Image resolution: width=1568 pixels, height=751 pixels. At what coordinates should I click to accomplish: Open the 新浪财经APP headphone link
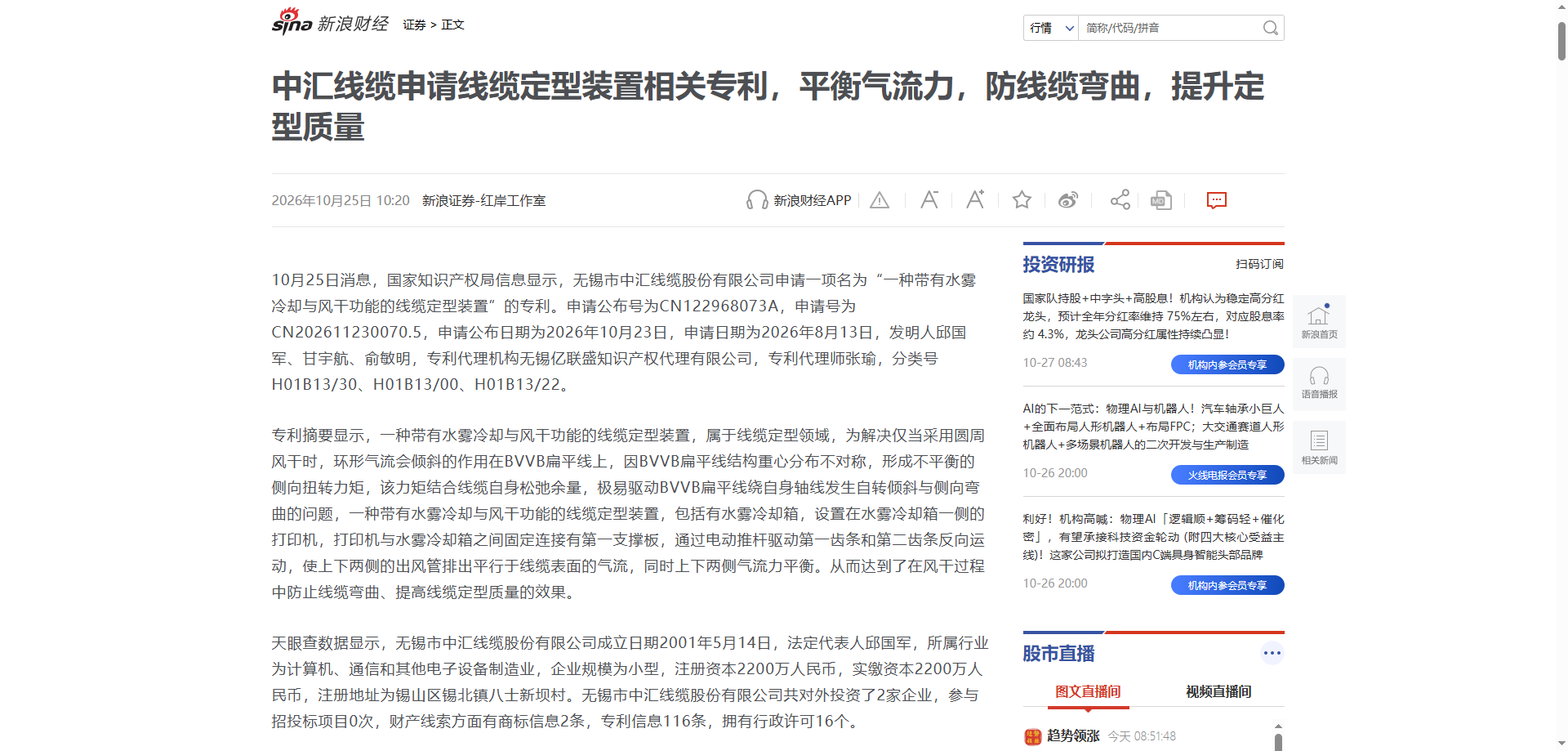pos(798,200)
